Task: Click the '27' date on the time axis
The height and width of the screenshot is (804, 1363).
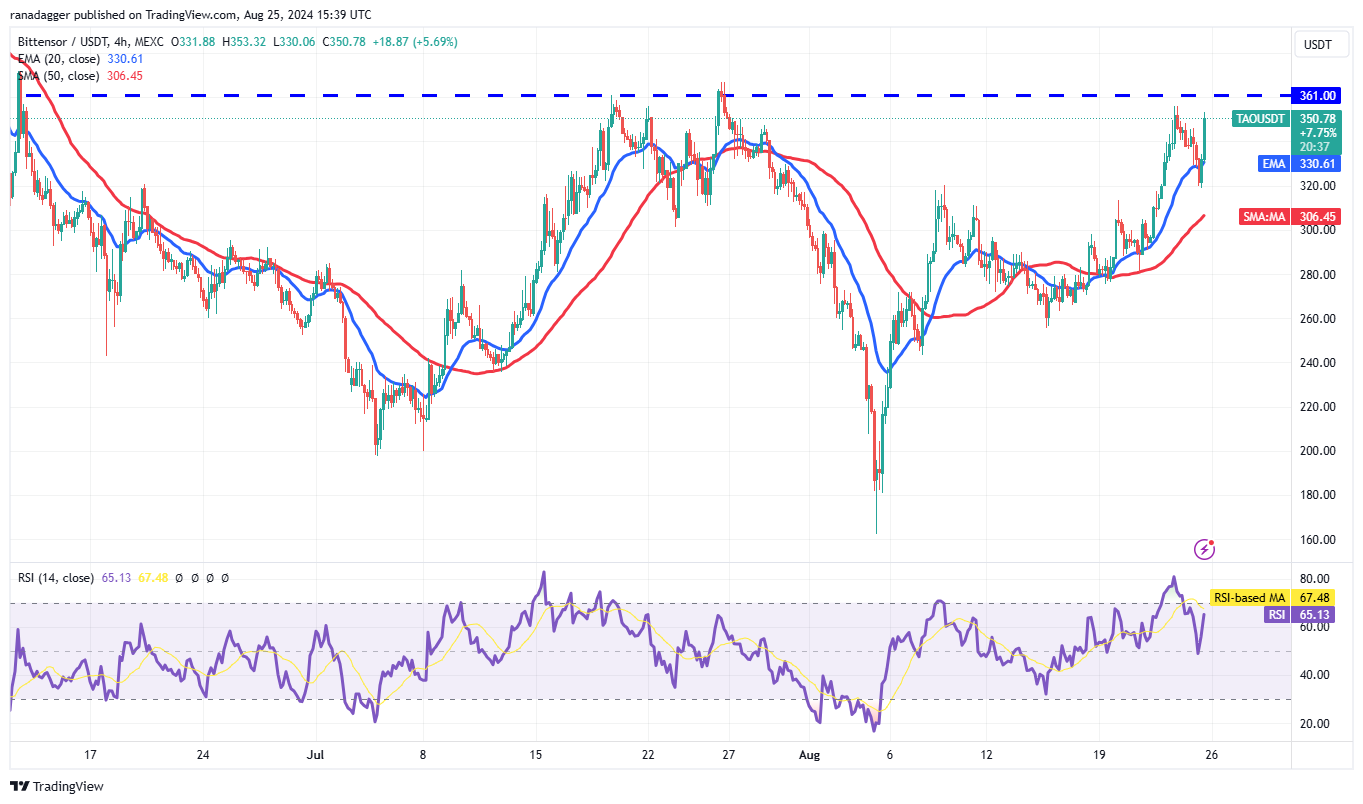Action: [729, 754]
